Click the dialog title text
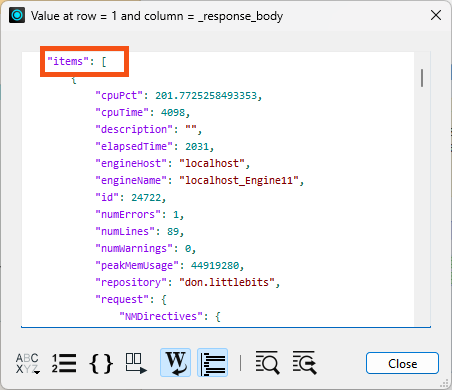This screenshot has height=390, width=452. [x=157, y=16]
